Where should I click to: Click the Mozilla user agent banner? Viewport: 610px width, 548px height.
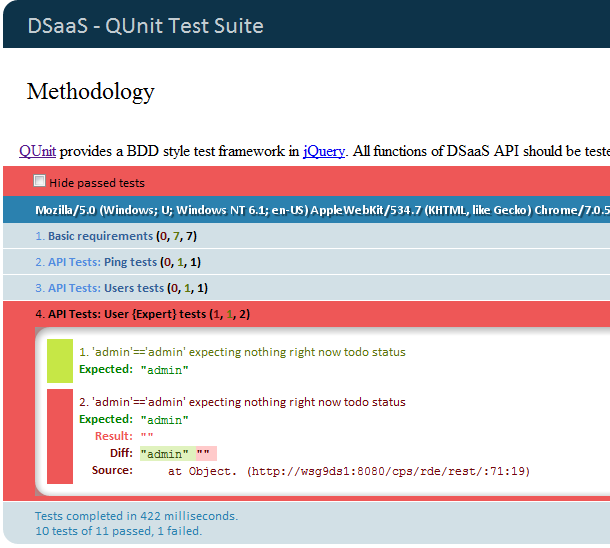307,210
